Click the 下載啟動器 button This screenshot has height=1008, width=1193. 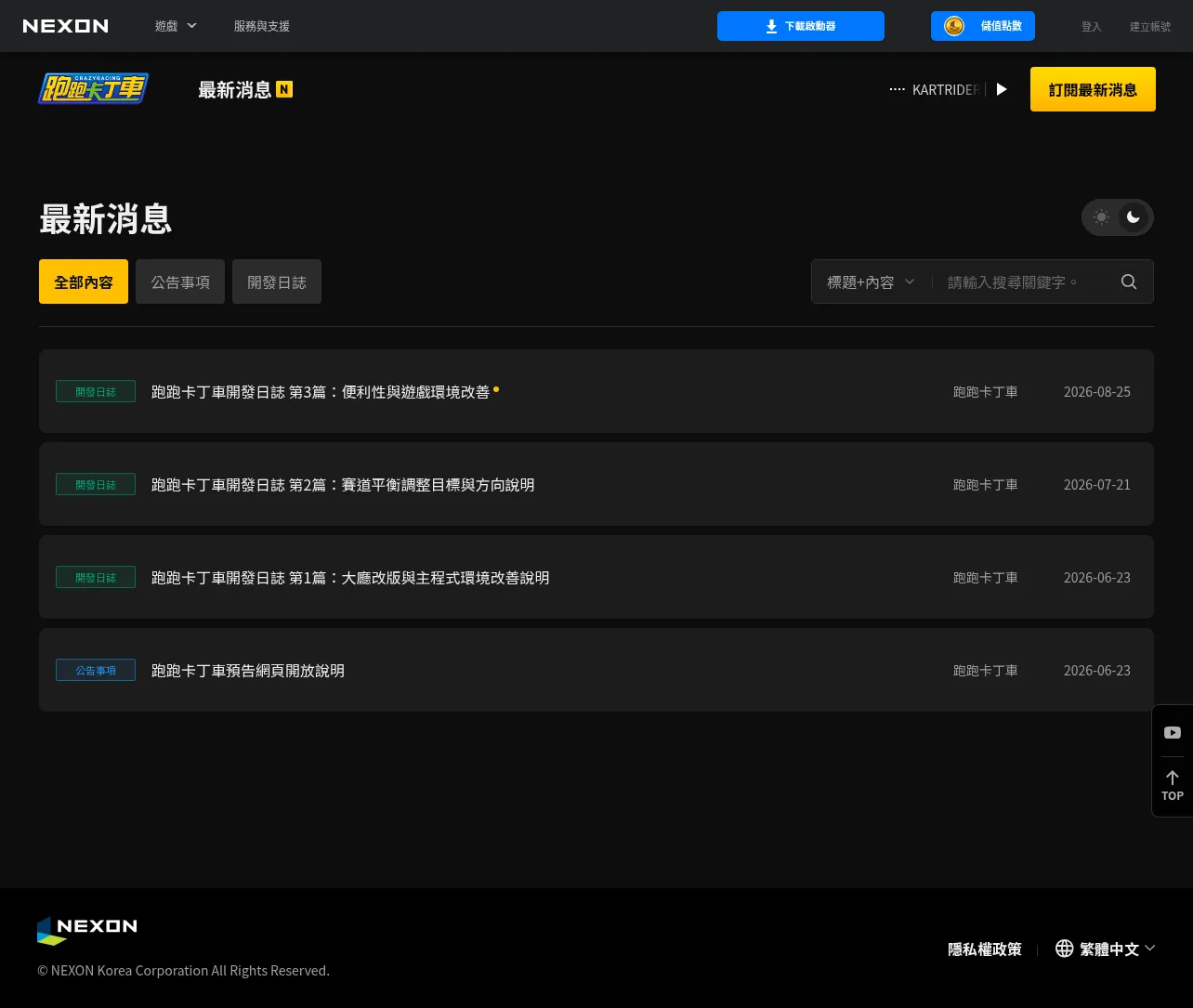coord(801,26)
